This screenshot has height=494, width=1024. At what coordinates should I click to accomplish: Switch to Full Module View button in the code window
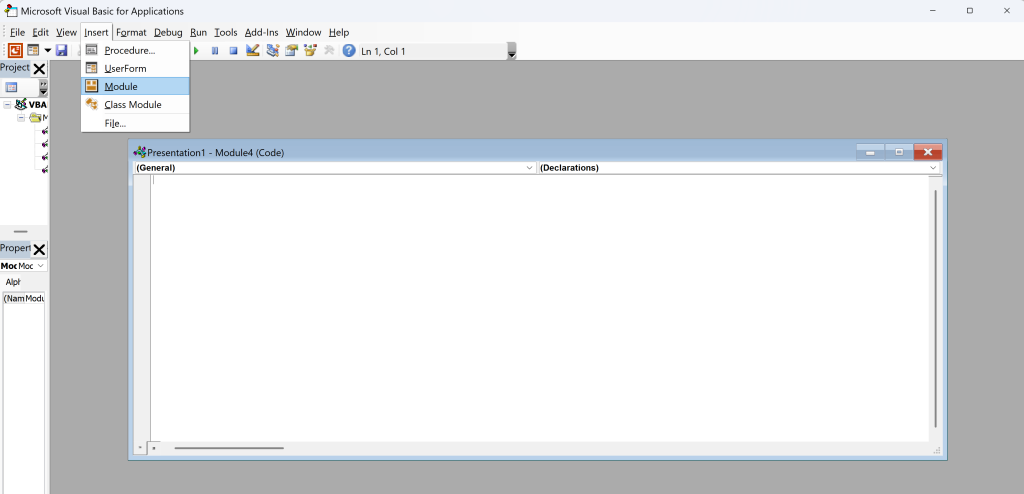coord(154,448)
